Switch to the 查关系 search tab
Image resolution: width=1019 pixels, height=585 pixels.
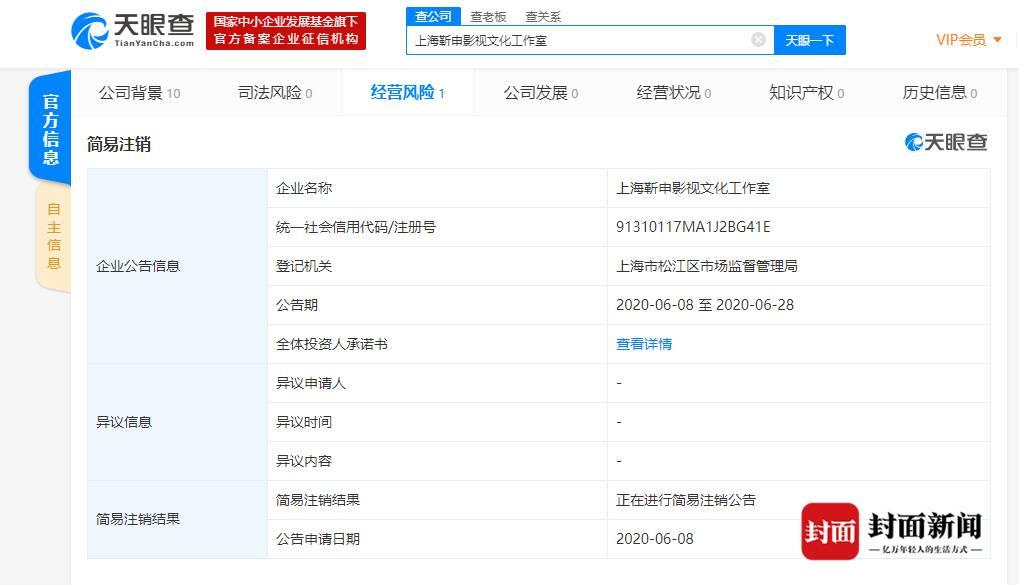click(543, 16)
